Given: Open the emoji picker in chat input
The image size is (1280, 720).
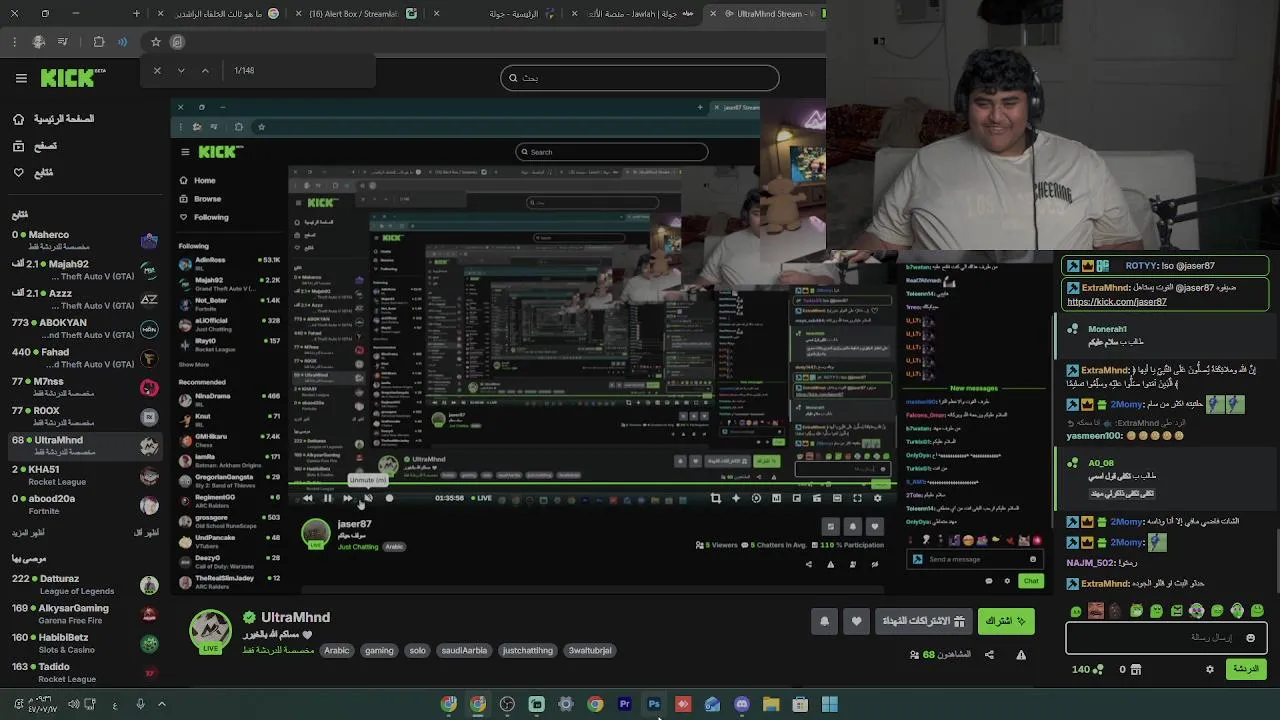Looking at the screenshot, I should click(x=1250, y=638).
